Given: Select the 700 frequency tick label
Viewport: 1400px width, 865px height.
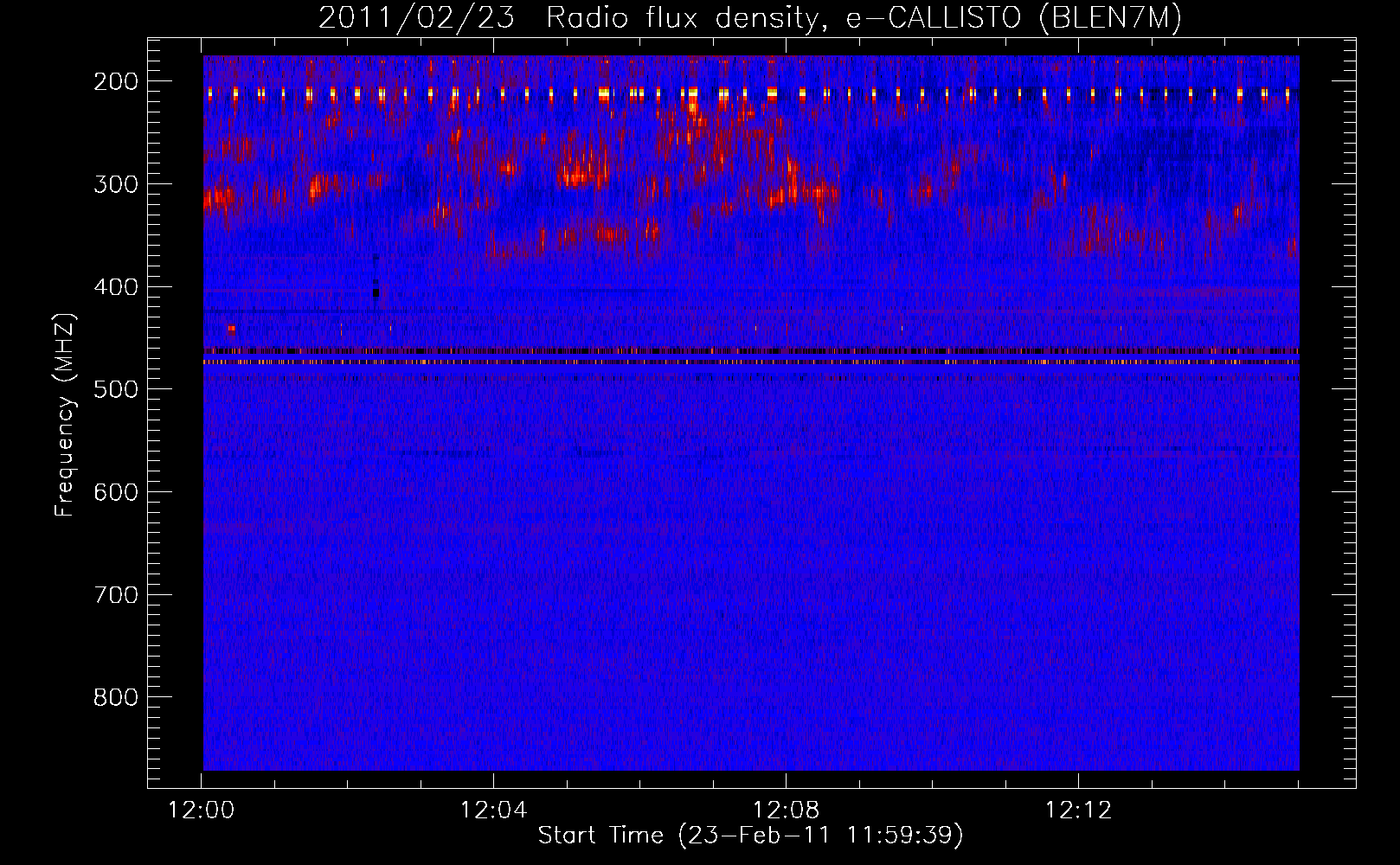Looking at the screenshot, I should coord(116,595).
